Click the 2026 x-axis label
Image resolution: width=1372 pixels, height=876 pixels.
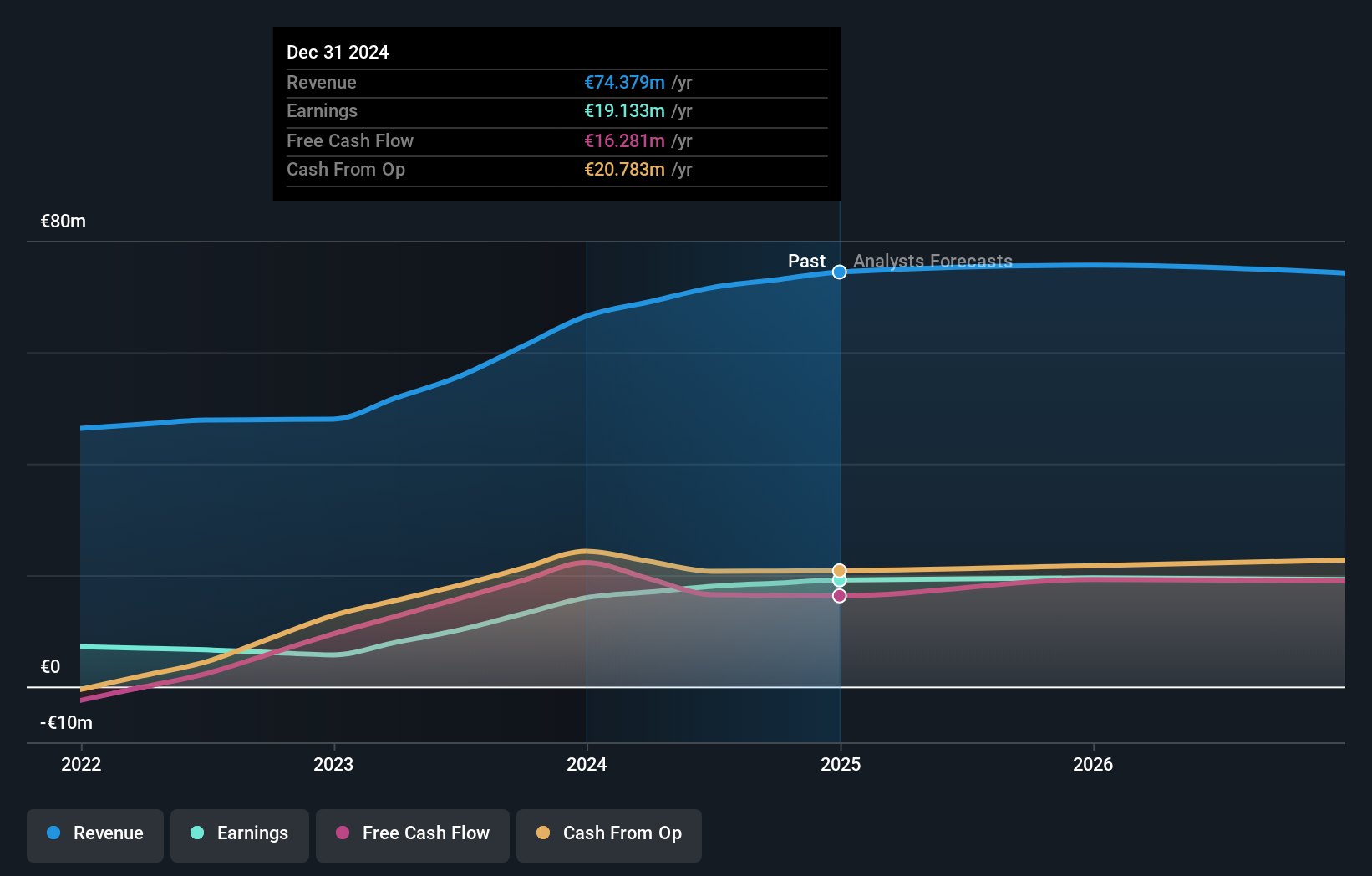(x=1093, y=764)
